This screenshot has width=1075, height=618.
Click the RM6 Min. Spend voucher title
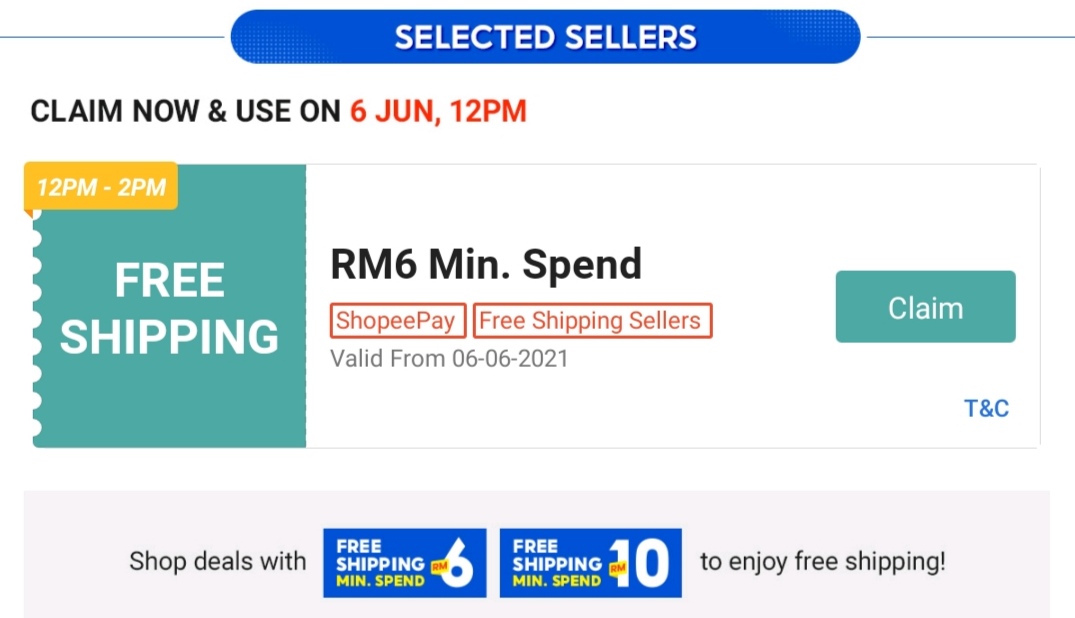(x=486, y=265)
